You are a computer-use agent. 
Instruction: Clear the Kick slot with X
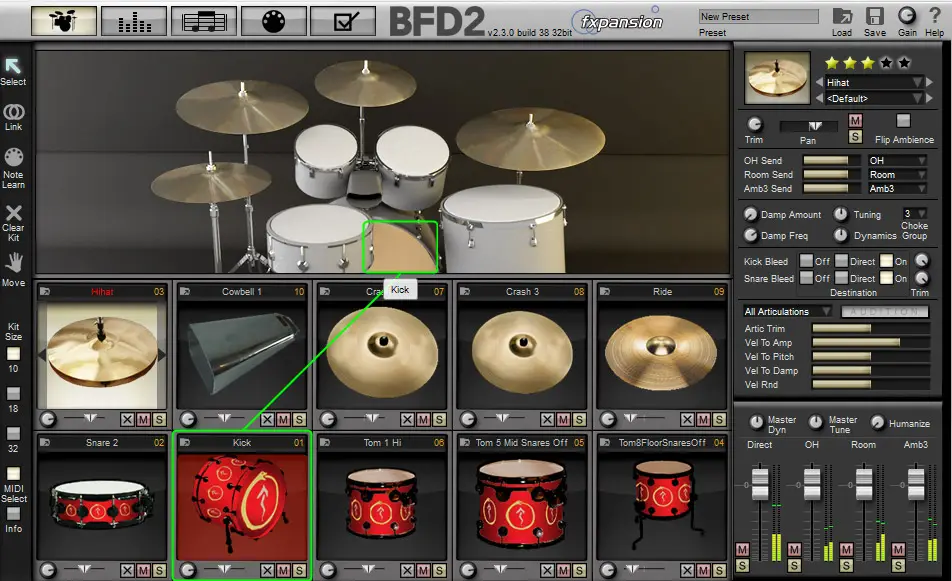coord(267,570)
